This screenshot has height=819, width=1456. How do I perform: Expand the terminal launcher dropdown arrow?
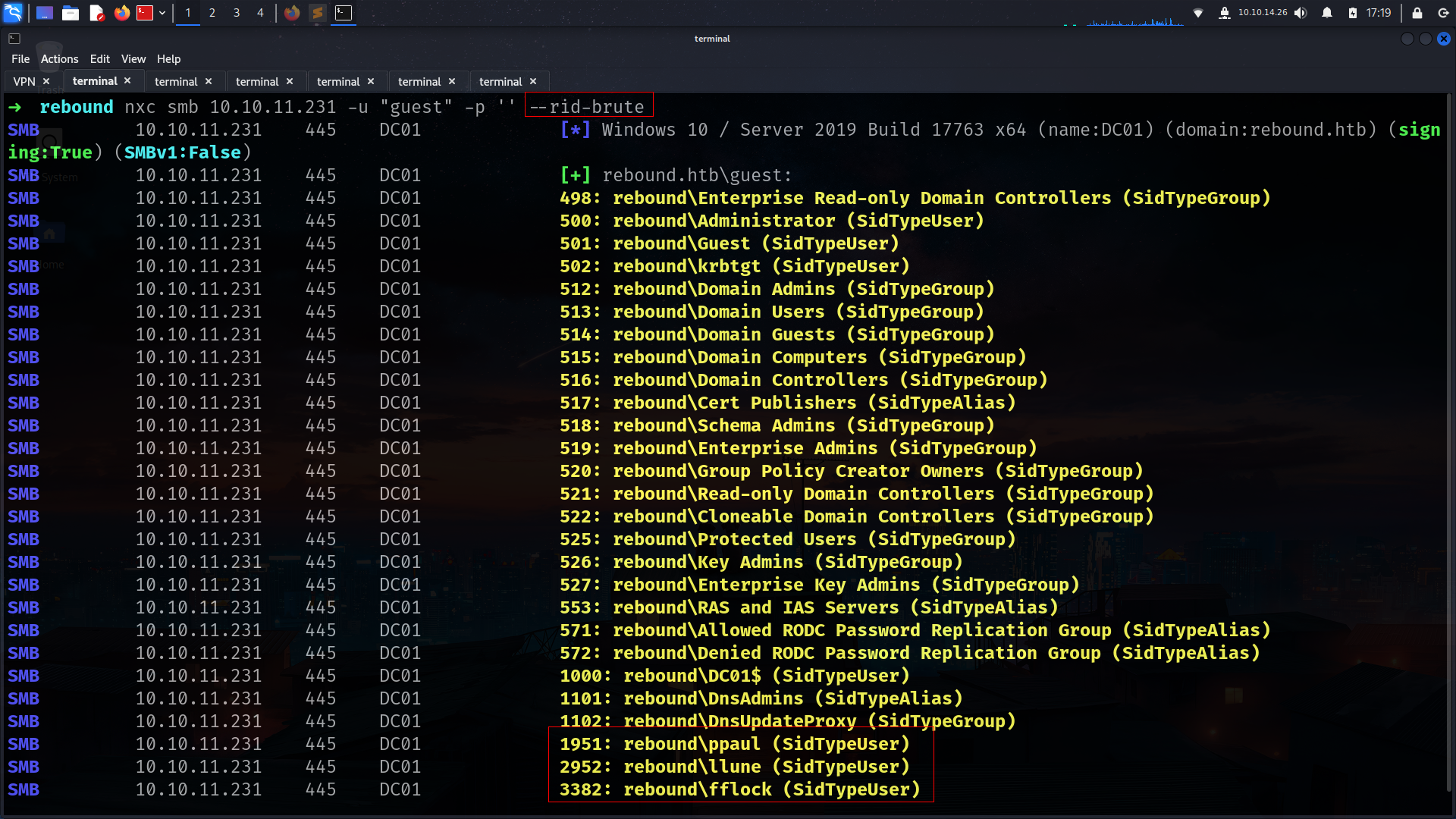pyautogui.click(x=162, y=13)
